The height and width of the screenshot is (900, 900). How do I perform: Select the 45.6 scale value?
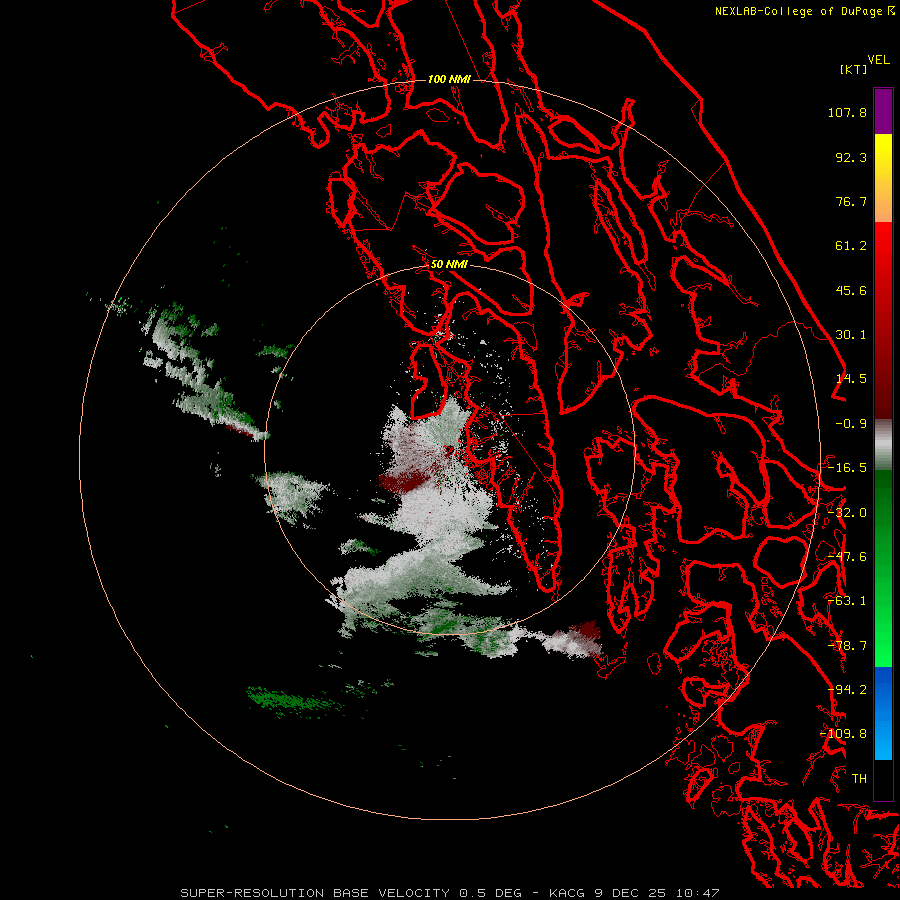pyautogui.click(x=851, y=290)
